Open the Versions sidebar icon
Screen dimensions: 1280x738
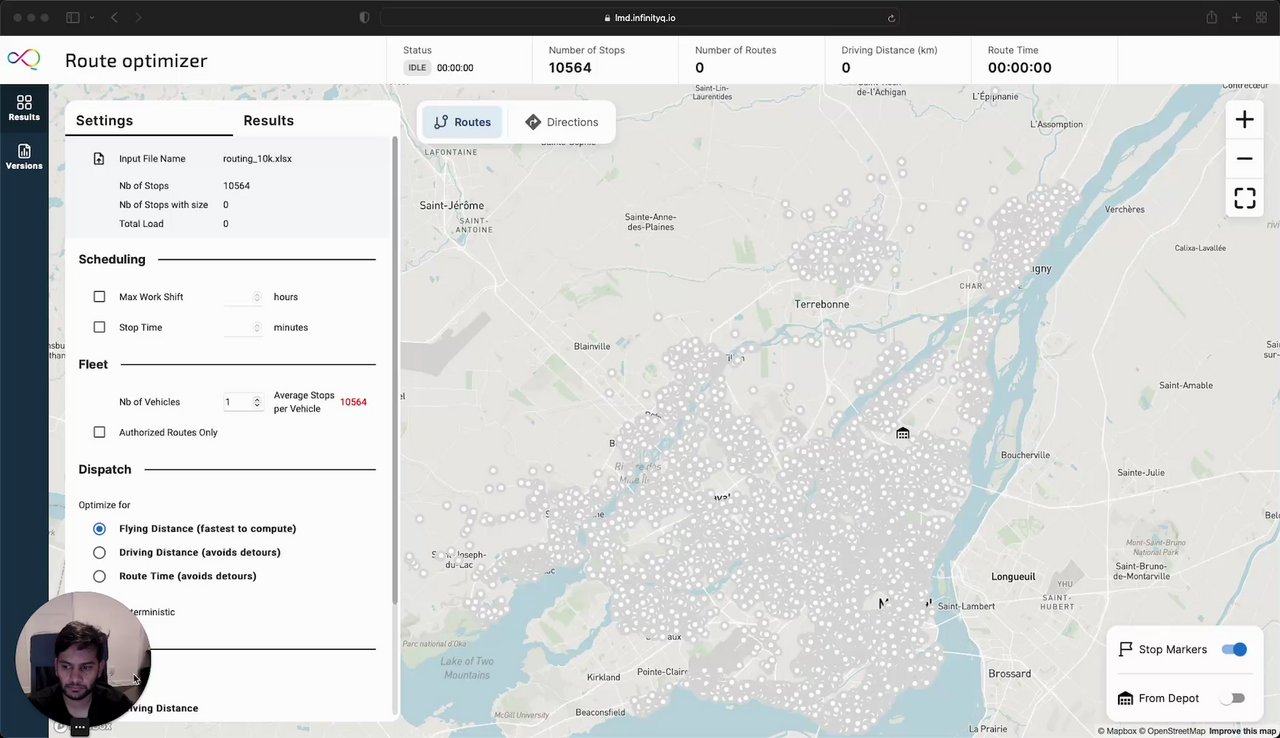coord(24,157)
